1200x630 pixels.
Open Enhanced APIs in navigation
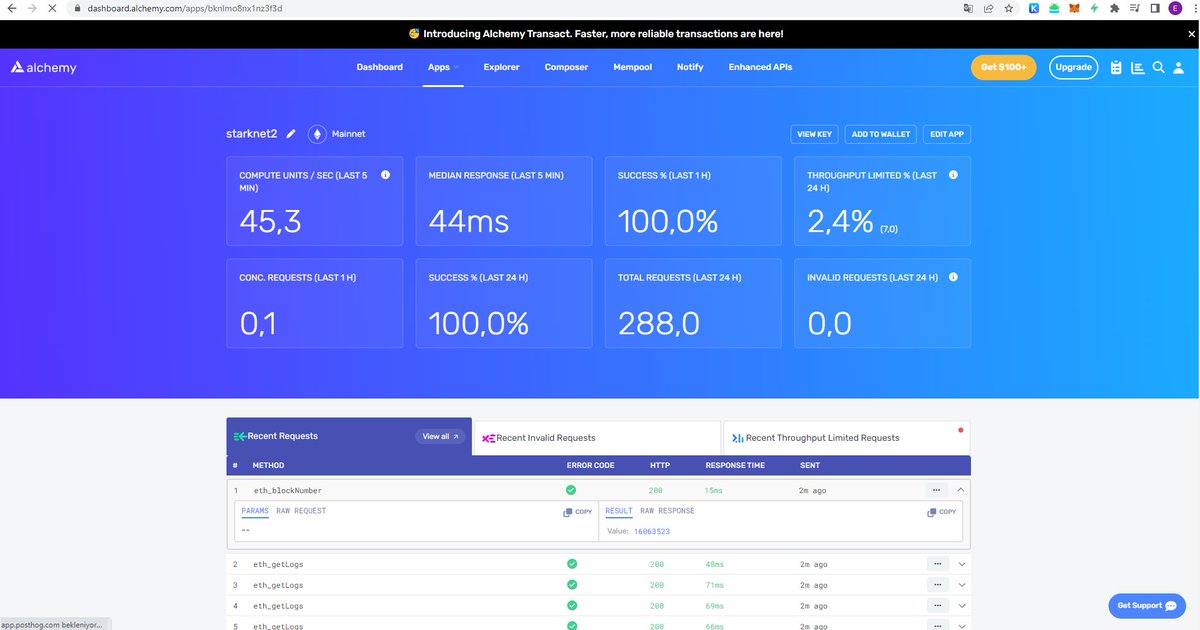coord(760,67)
